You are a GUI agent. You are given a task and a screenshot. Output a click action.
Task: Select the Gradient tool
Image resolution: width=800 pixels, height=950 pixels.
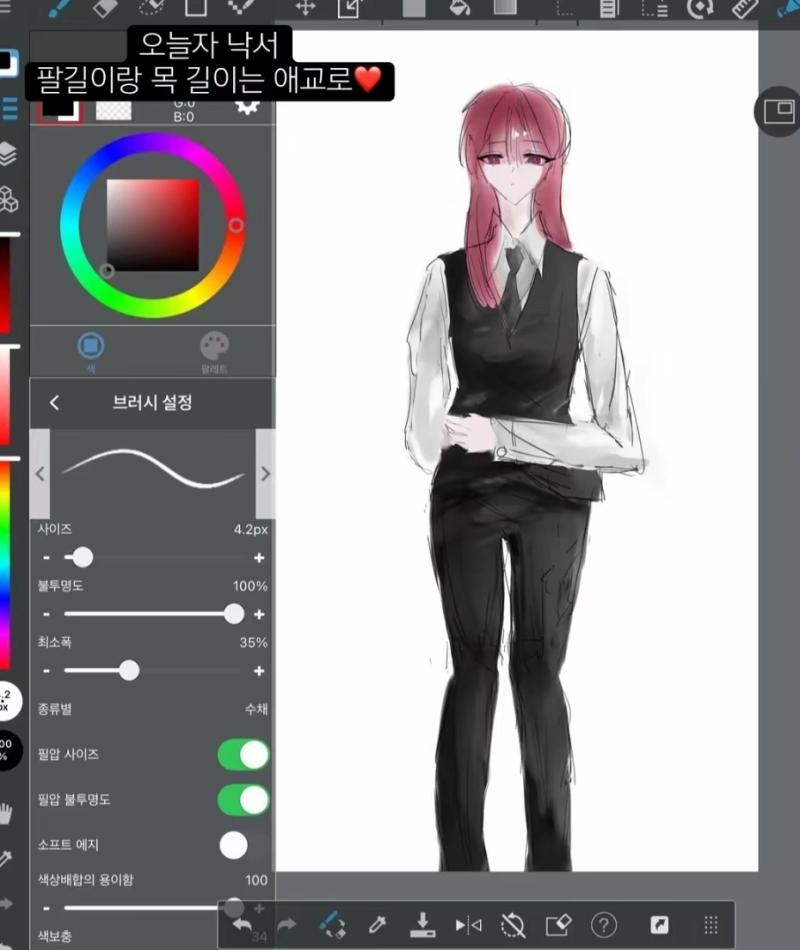coord(505,7)
